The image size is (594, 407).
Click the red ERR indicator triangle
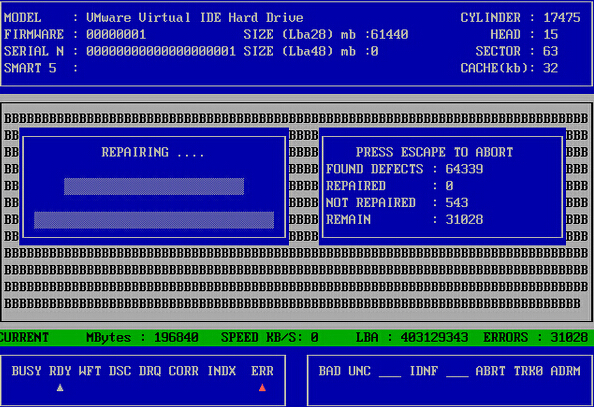click(262, 388)
